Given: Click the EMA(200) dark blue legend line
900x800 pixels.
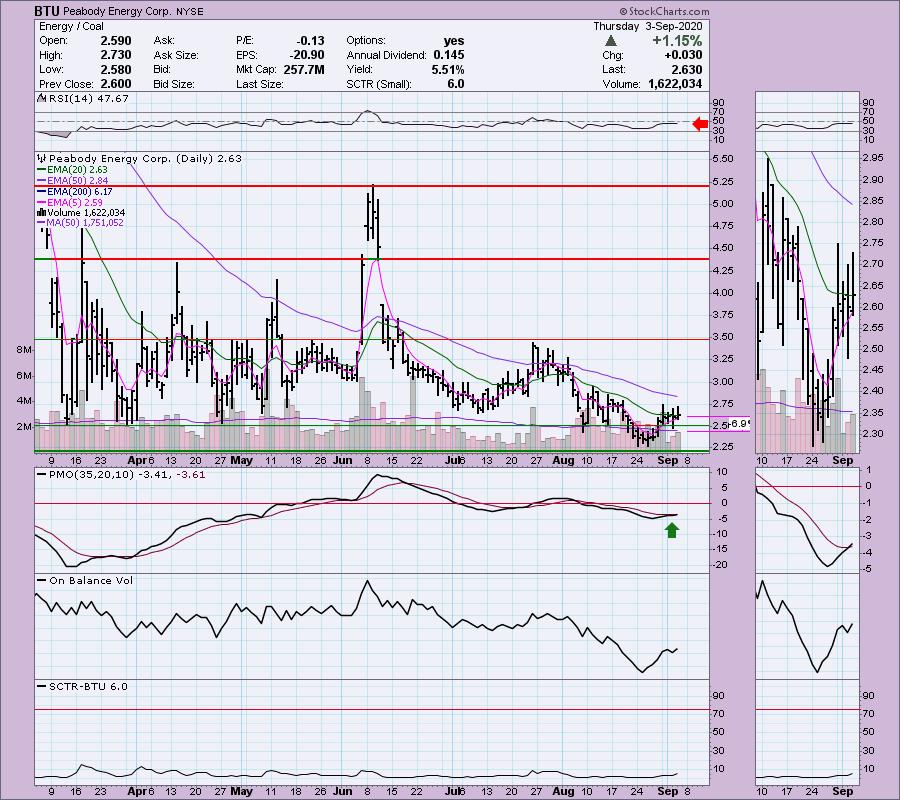Looking at the screenshot, I should tap(41, 192).
